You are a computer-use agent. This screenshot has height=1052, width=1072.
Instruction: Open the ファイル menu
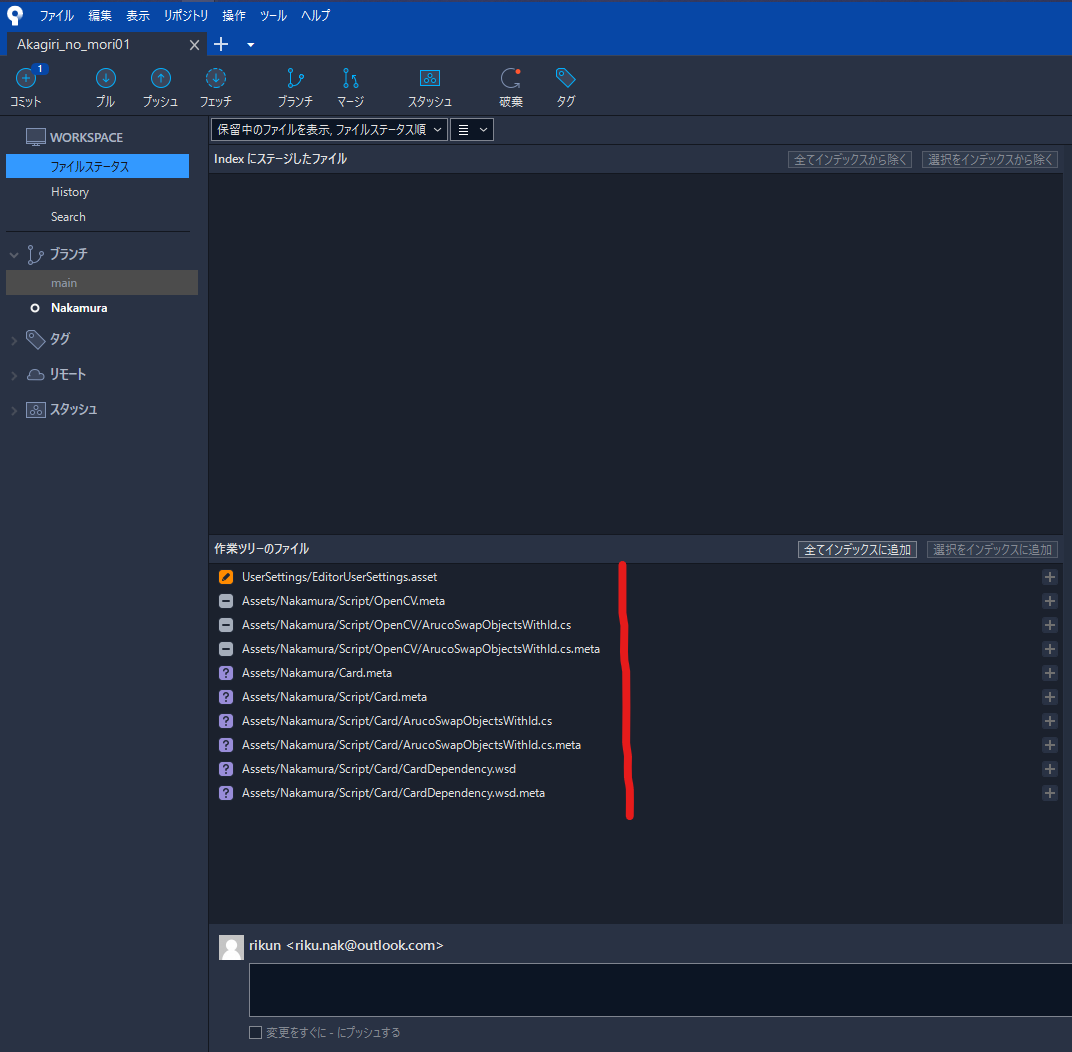coord(56,15)
